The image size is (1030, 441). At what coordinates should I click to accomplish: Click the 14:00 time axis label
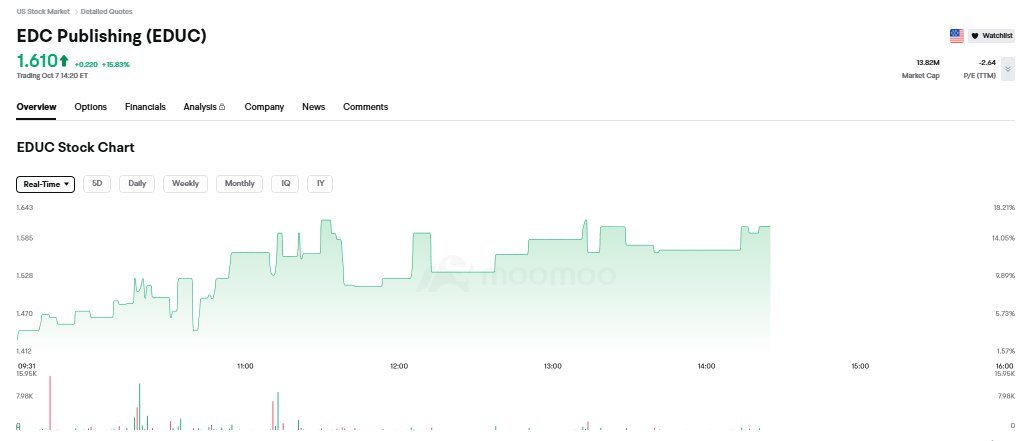pyautogui.click(x=706, y=366)
